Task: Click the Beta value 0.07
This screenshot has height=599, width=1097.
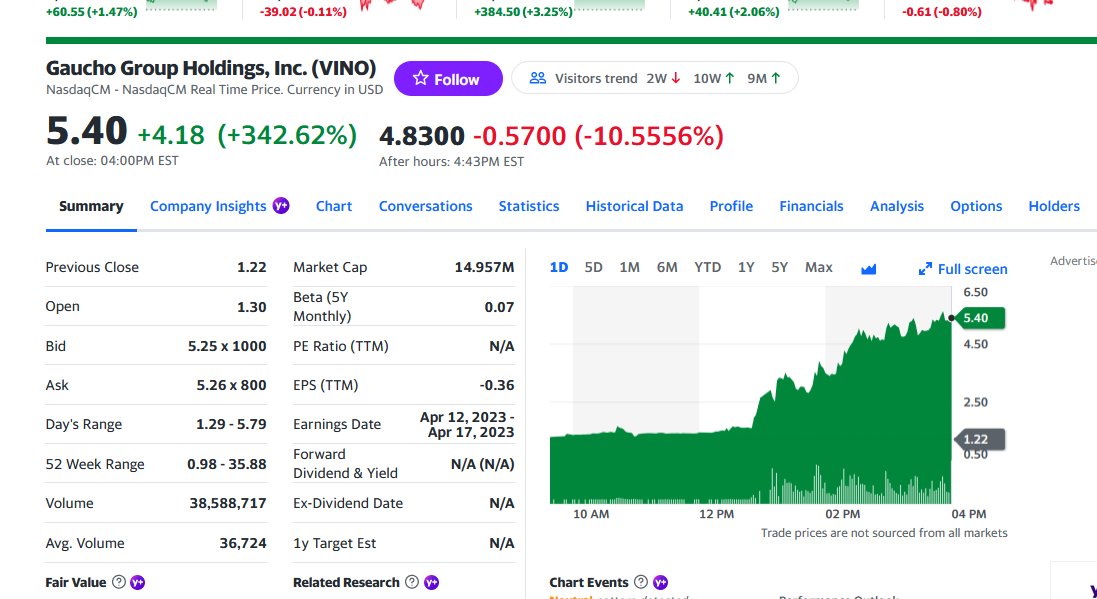Action: [x=500, y=307]
